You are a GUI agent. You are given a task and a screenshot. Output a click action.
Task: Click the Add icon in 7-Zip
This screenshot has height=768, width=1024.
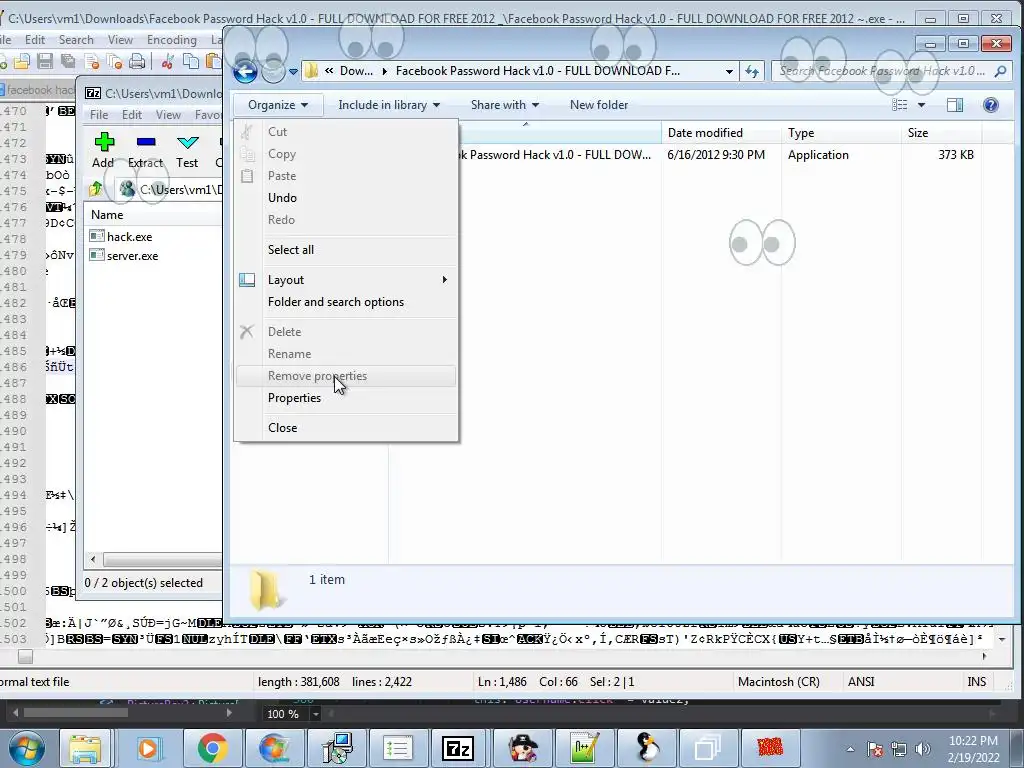pyautogui.click(x=104, y=142)
